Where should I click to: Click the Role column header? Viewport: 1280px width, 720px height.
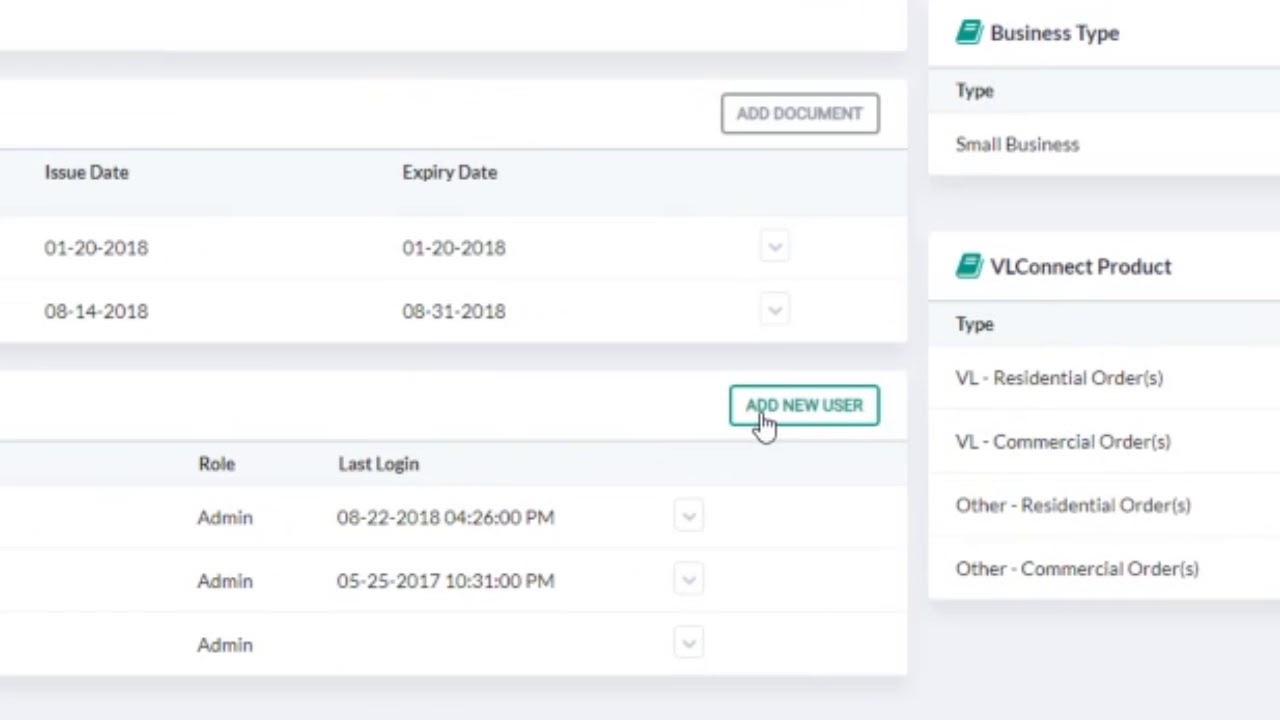pos(216,464)
